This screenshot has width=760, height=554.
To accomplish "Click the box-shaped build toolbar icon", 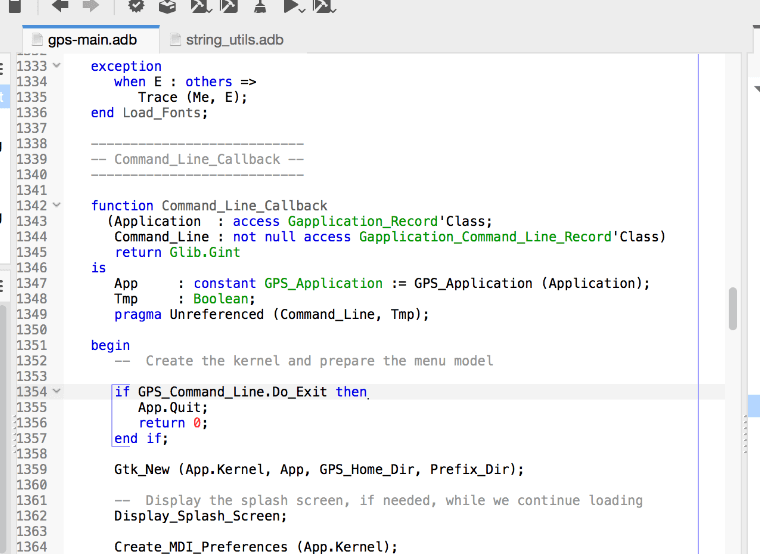I will (167, 5).
